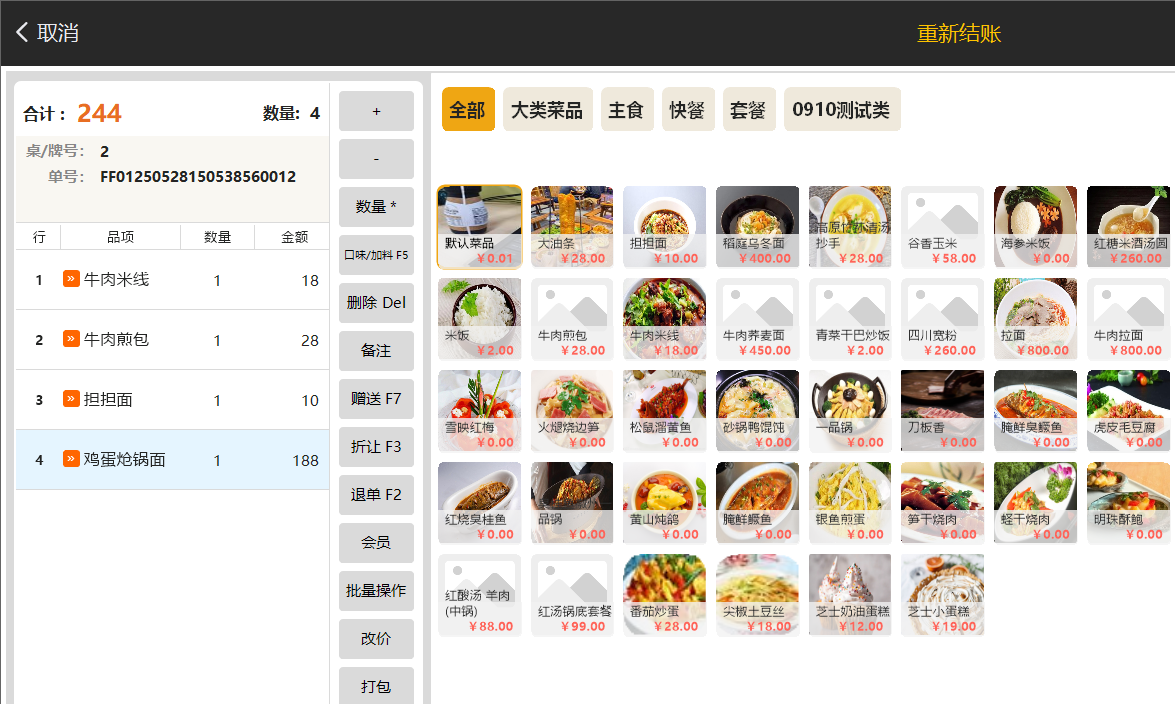Click the 重新结账 link in header
Image resolution: width=1175 pixels, height=704 pixels.
(958, 34)
